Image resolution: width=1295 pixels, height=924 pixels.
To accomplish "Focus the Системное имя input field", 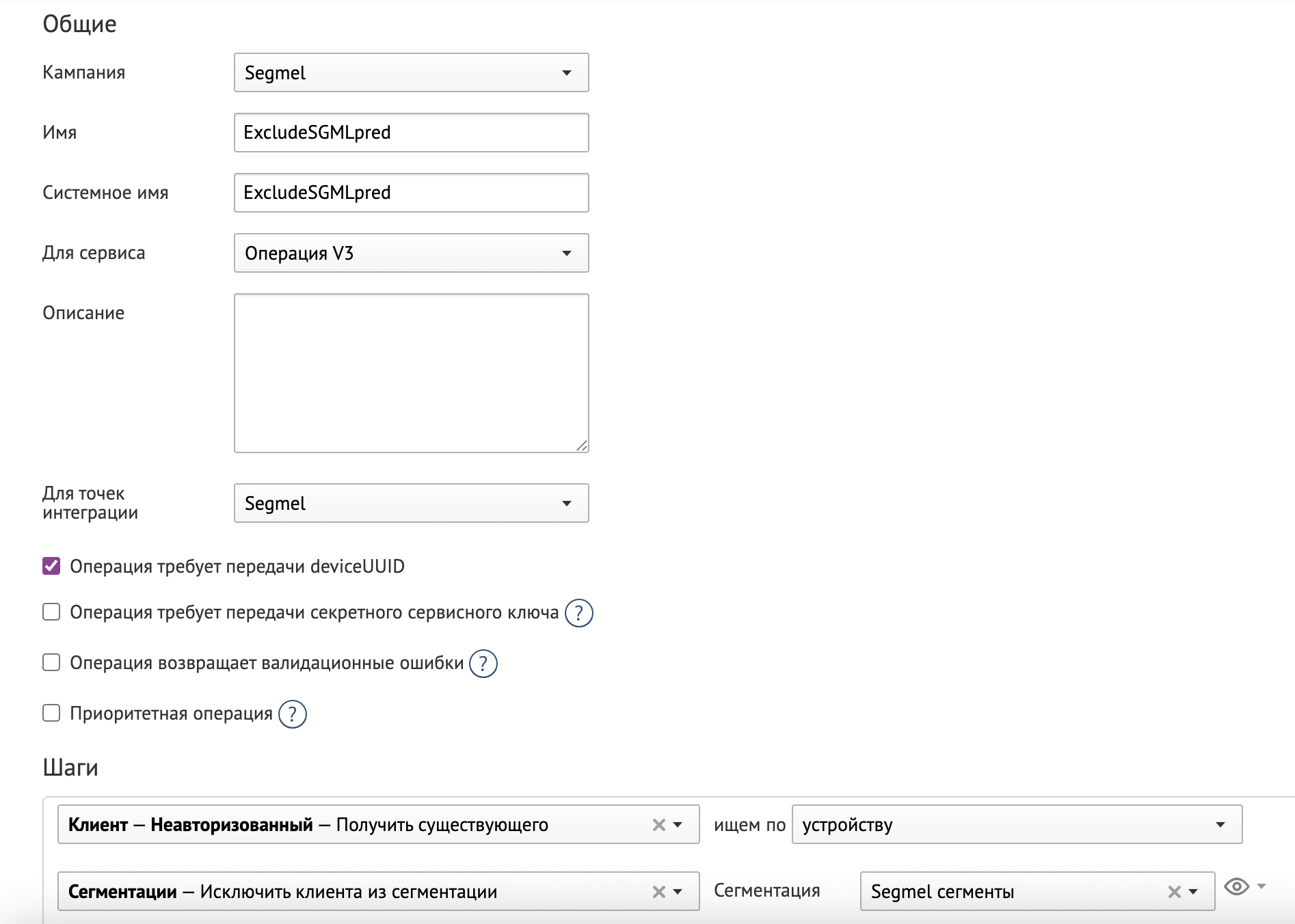I will coord(411,193).
